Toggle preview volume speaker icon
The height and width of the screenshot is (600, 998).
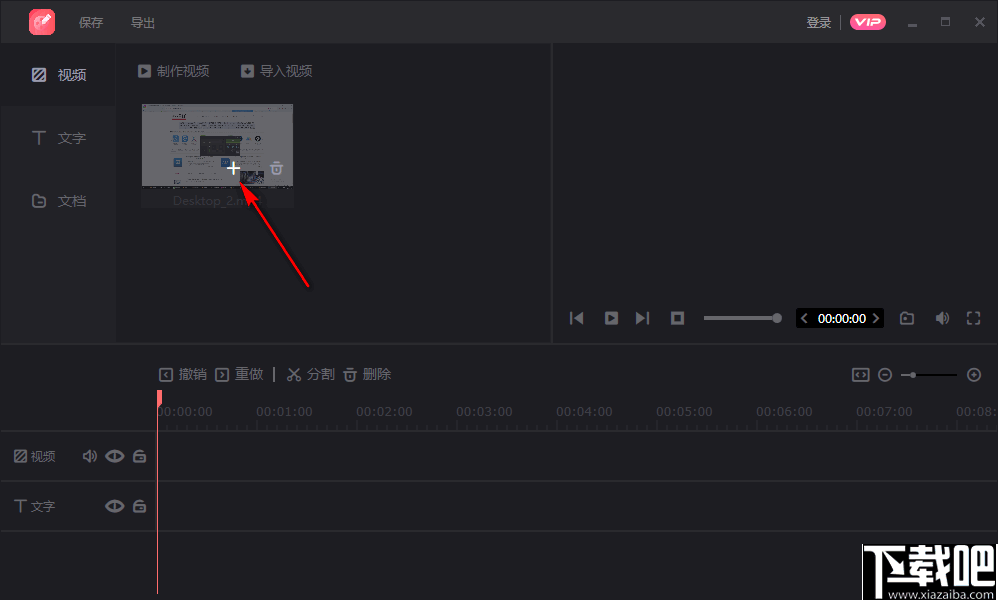coord(942,318)
